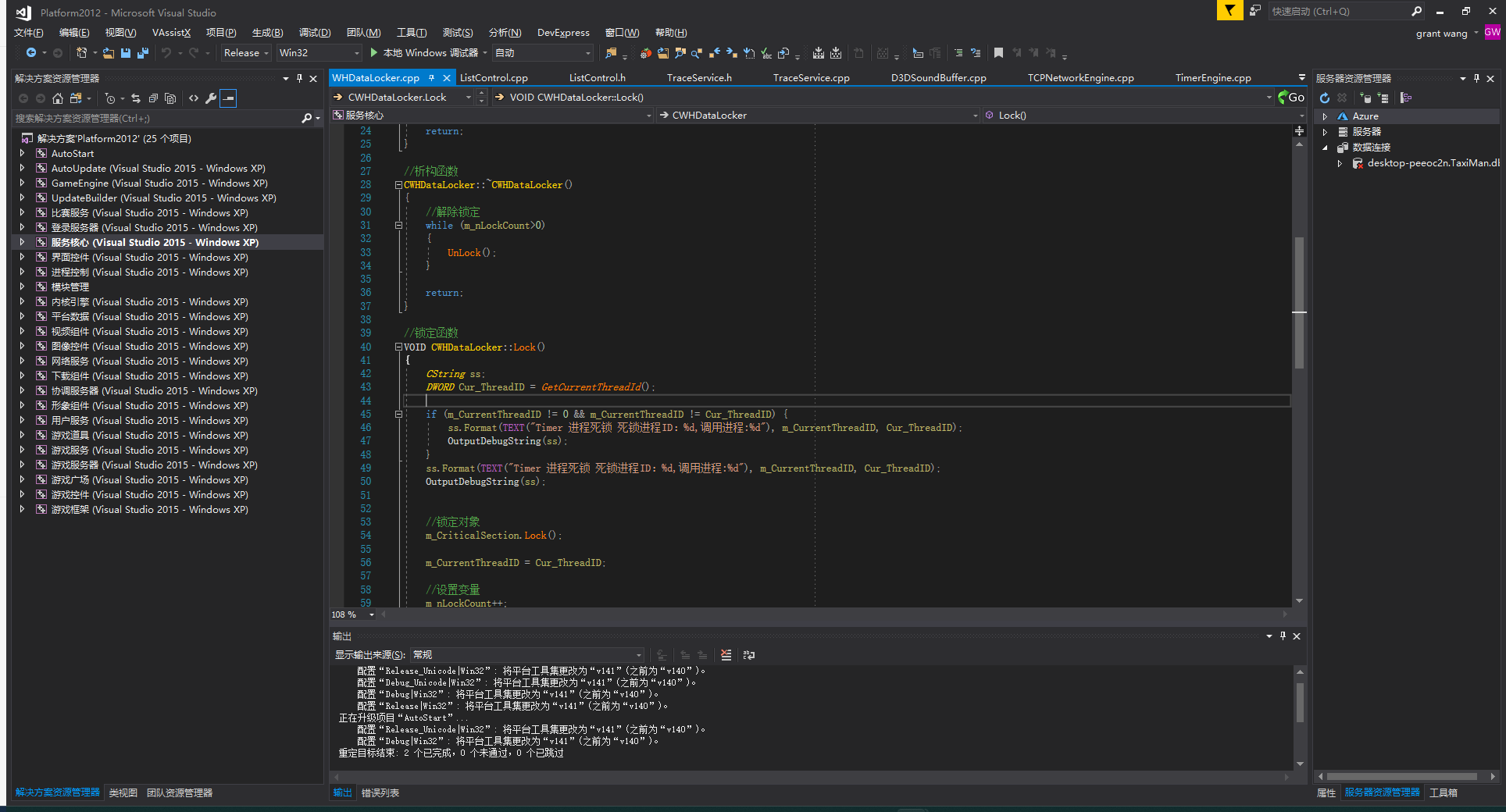The height and width of the screenshot is (812, 1506).
Task: Toggle auto-hide pin on Solution Explorer panel
Action: (299, 78)
